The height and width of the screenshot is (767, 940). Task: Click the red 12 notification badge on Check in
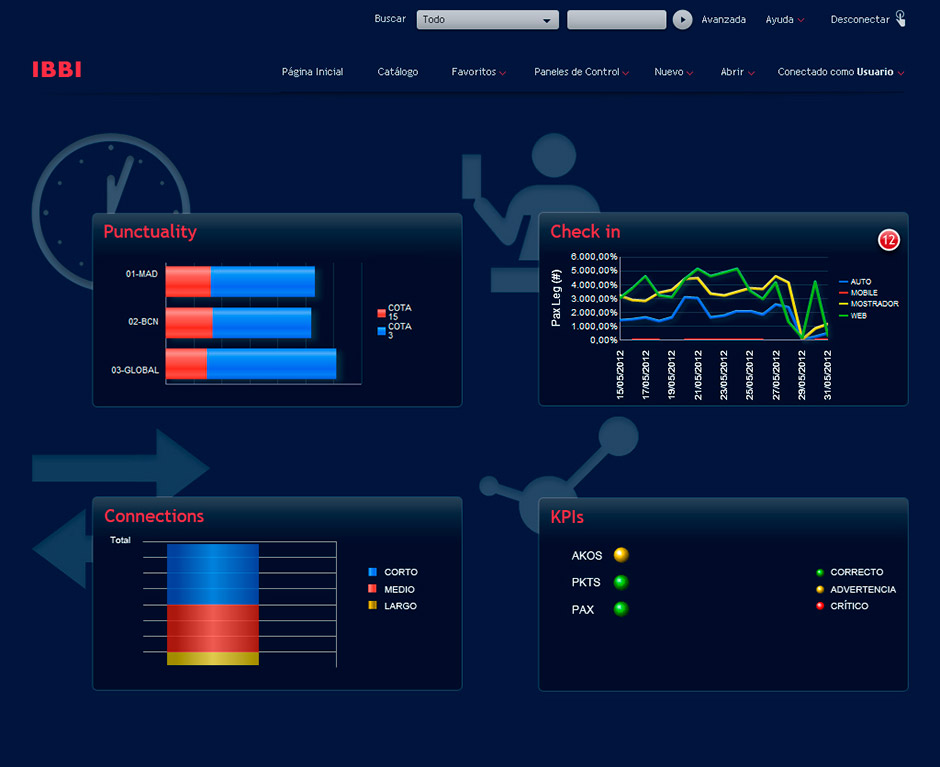(x=889, y=240)
